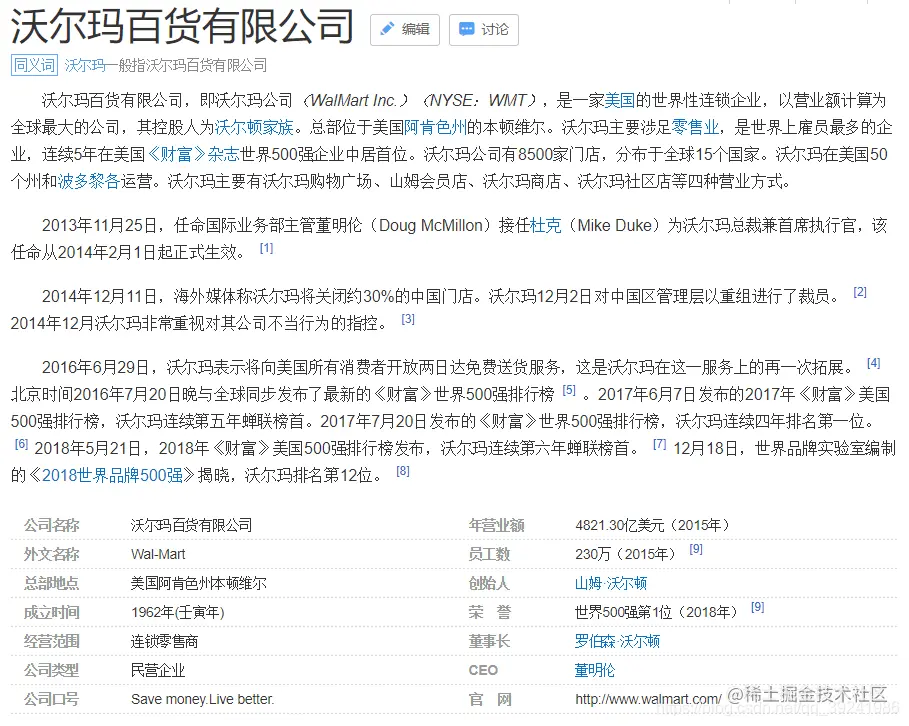
Task: Click reference footnote [8]
Action: [x=403, y=471]
